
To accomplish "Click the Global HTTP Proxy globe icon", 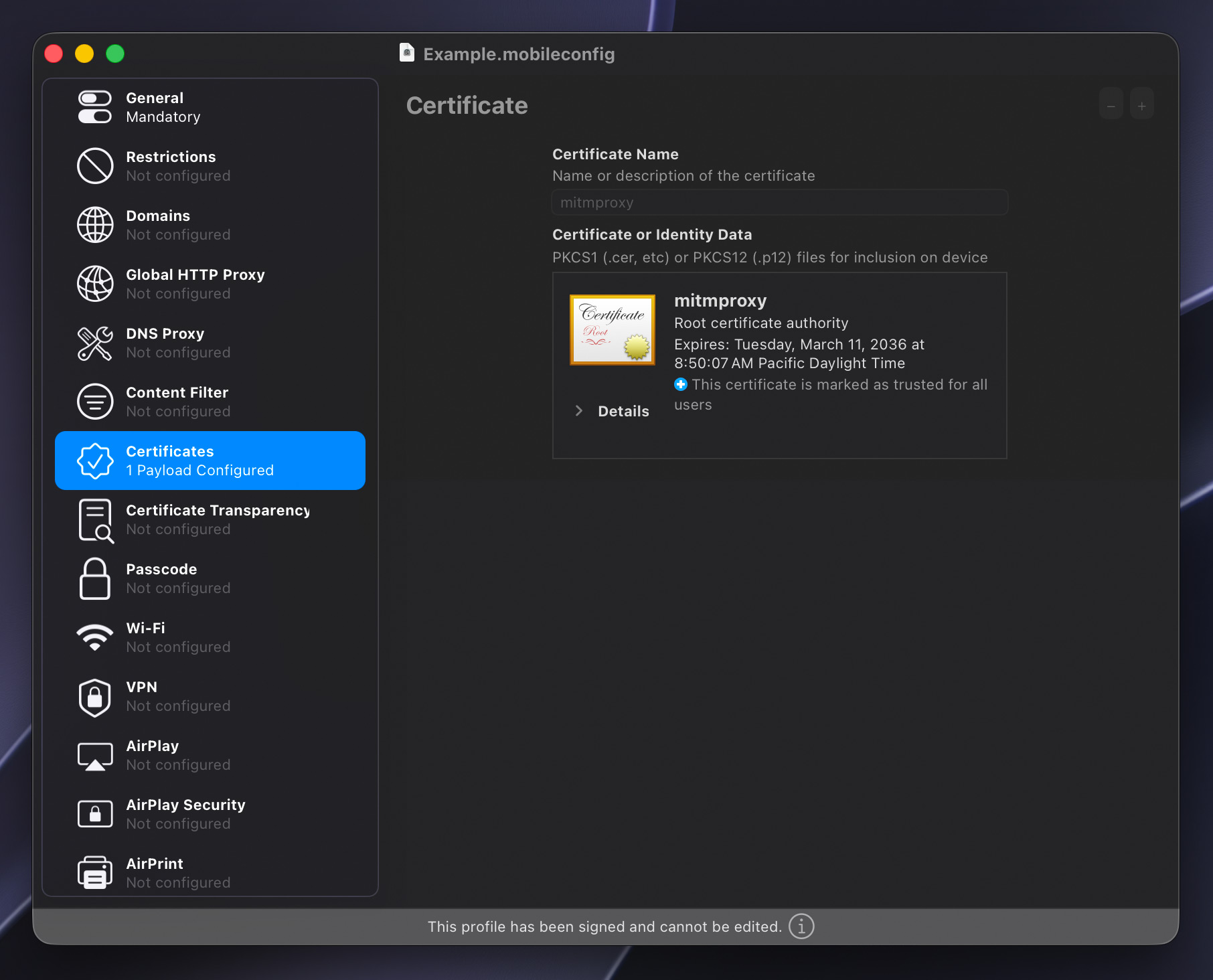I will click(x=95, y=284).
